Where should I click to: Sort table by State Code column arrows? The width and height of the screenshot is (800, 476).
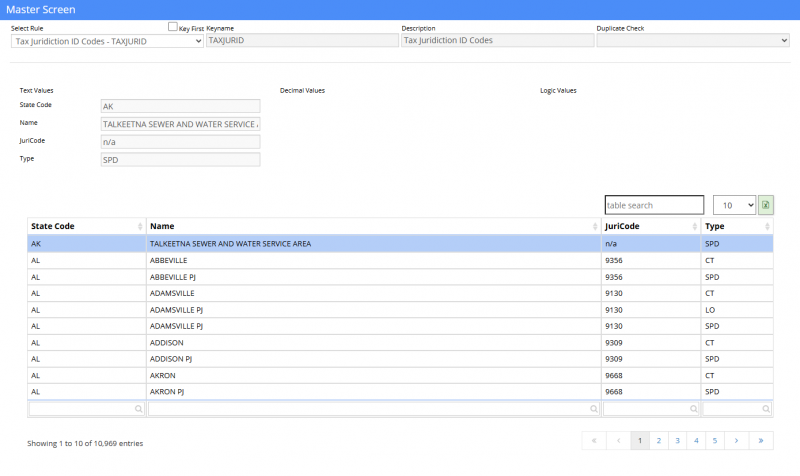(x=140, y=227)
